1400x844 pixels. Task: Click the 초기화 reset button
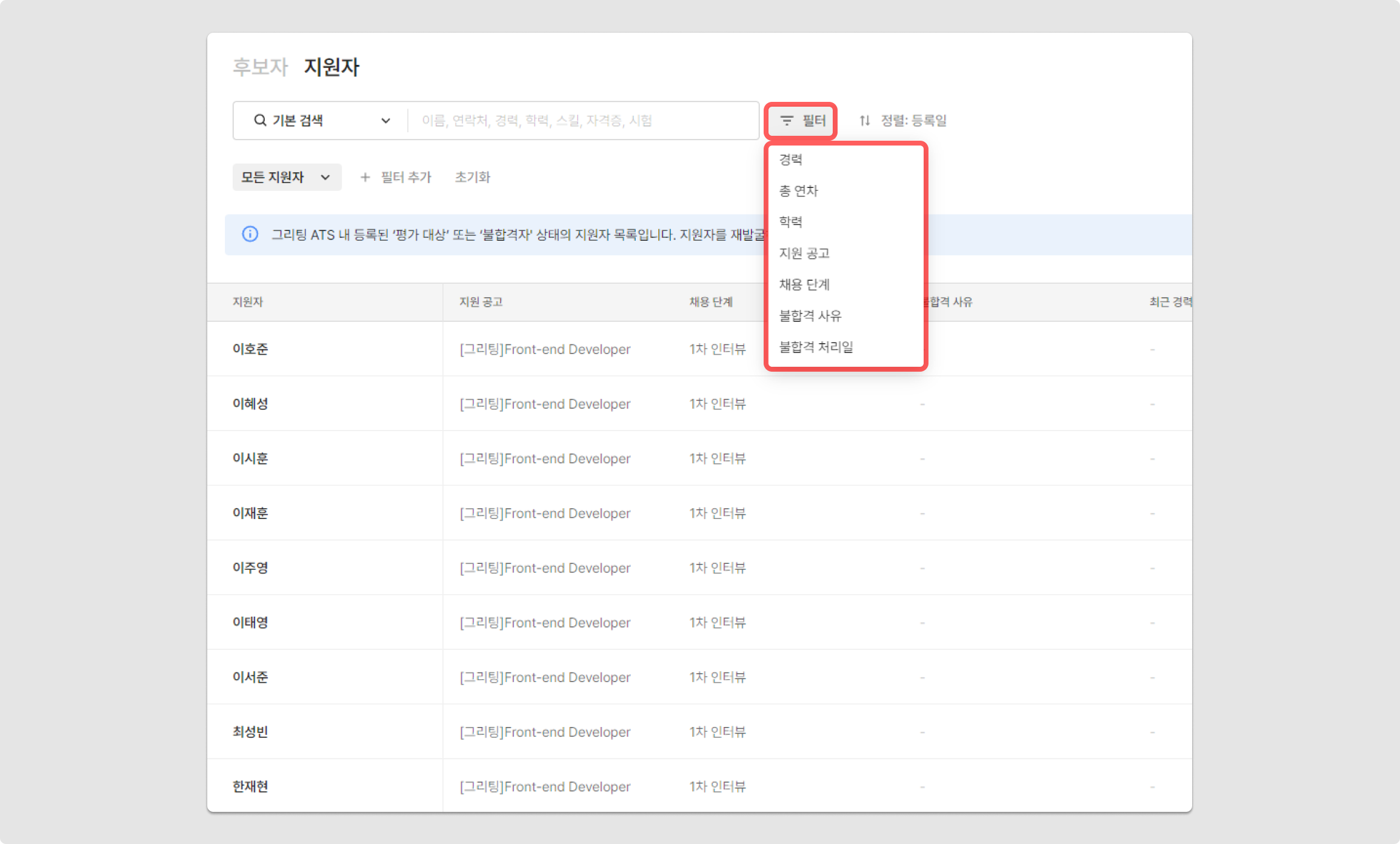point(472,177)
